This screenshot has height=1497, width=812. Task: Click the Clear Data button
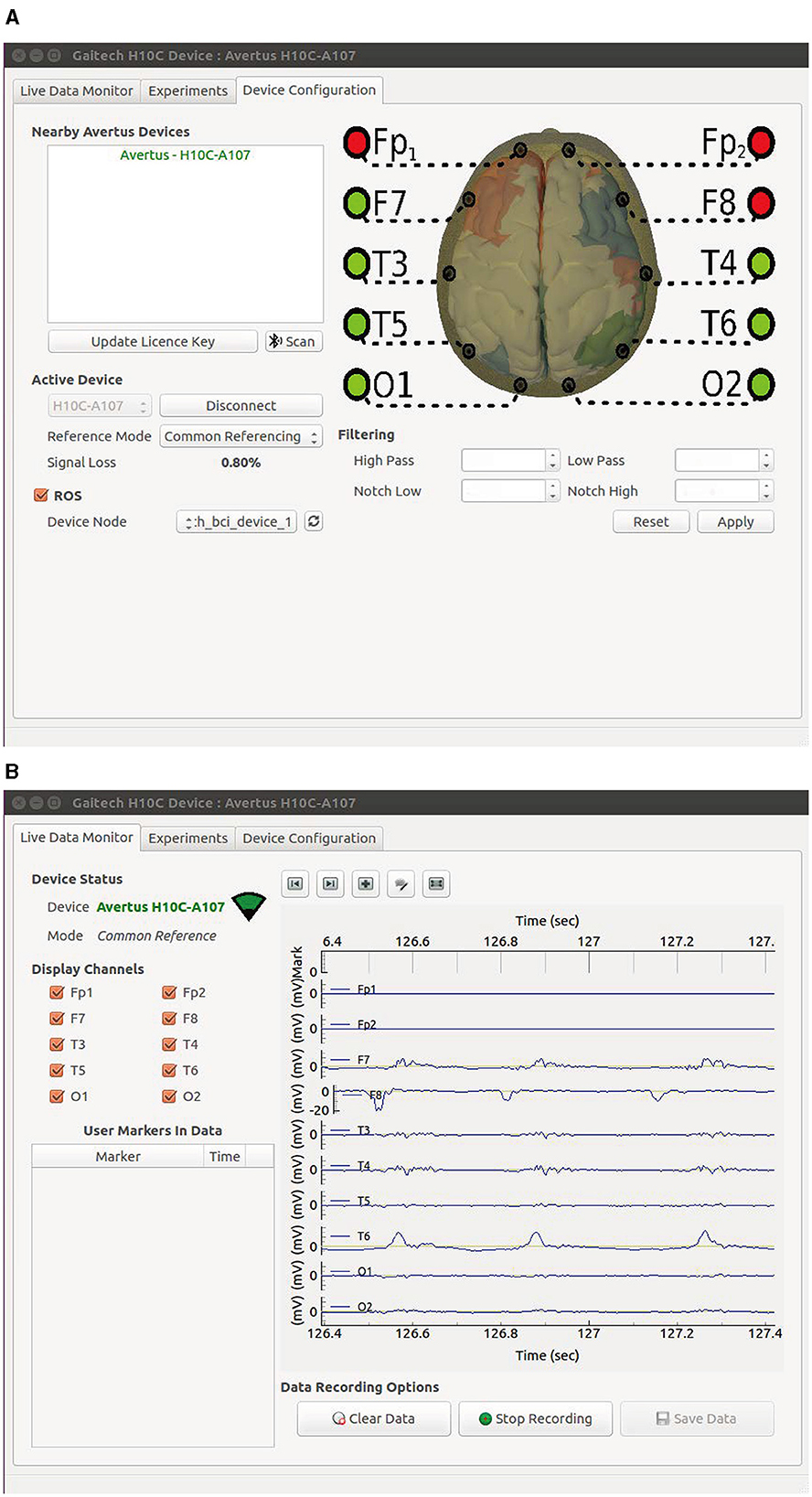point(374,1418)
